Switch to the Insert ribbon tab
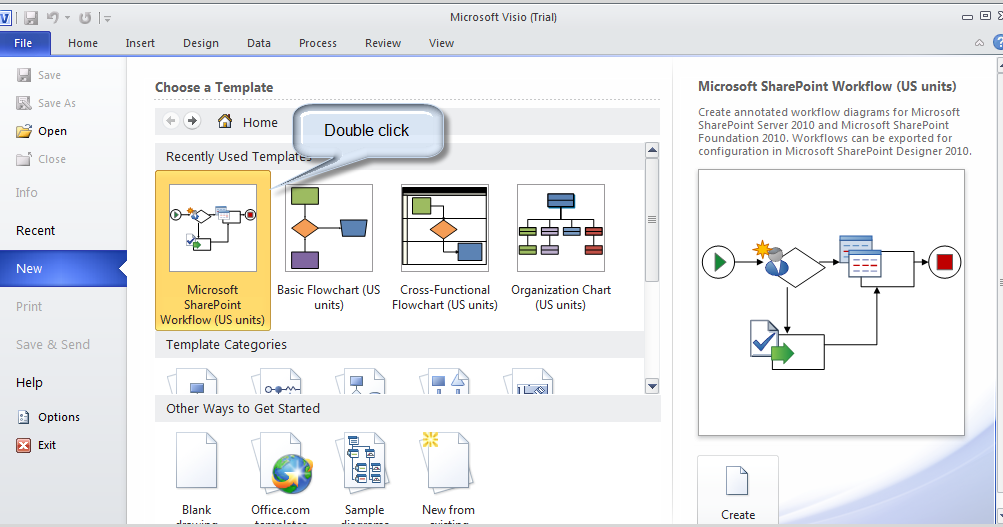1003x527 pixels. 140,43
